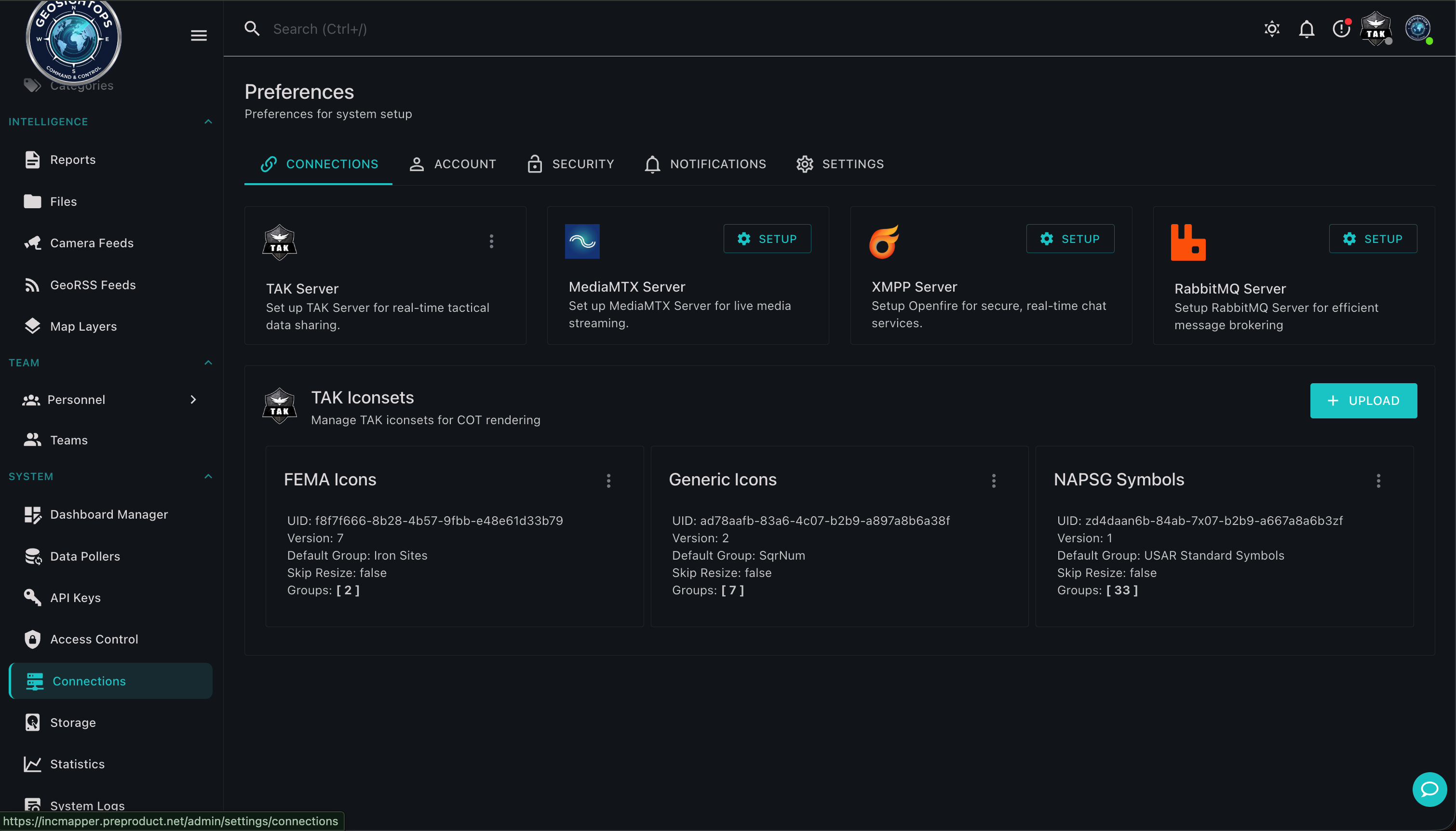Open the TAK Server card options menu
Screen dimensions: 1456x831
click(x=491, y=241)
